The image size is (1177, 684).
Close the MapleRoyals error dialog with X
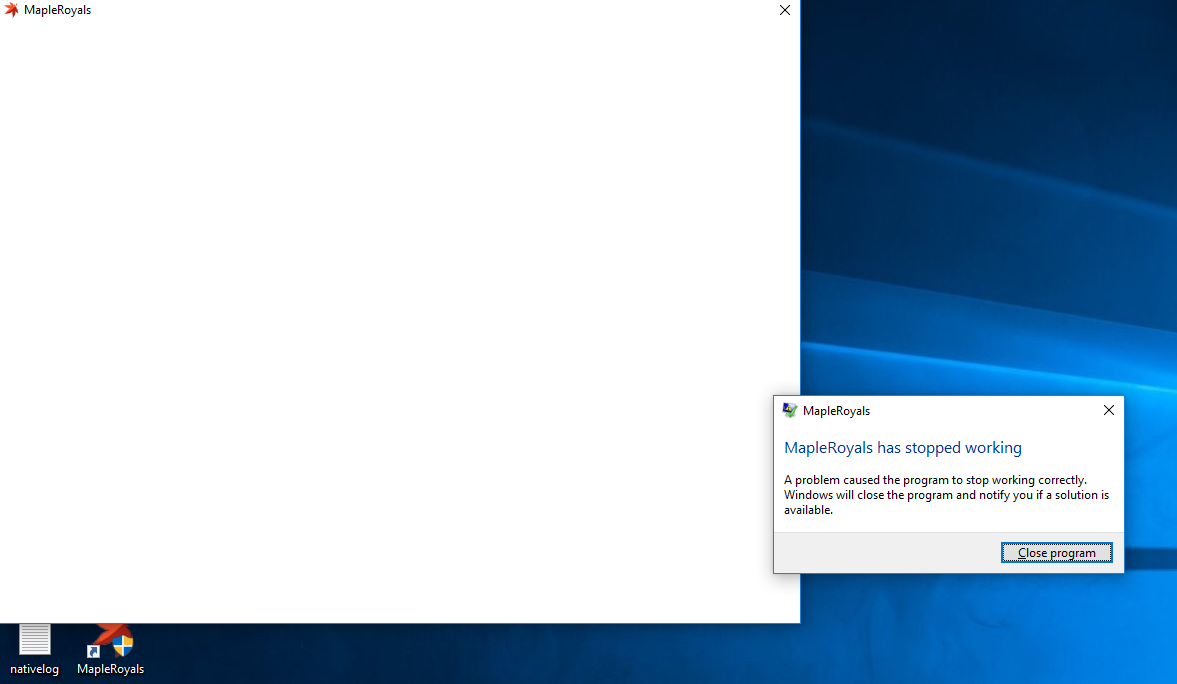1109,410
